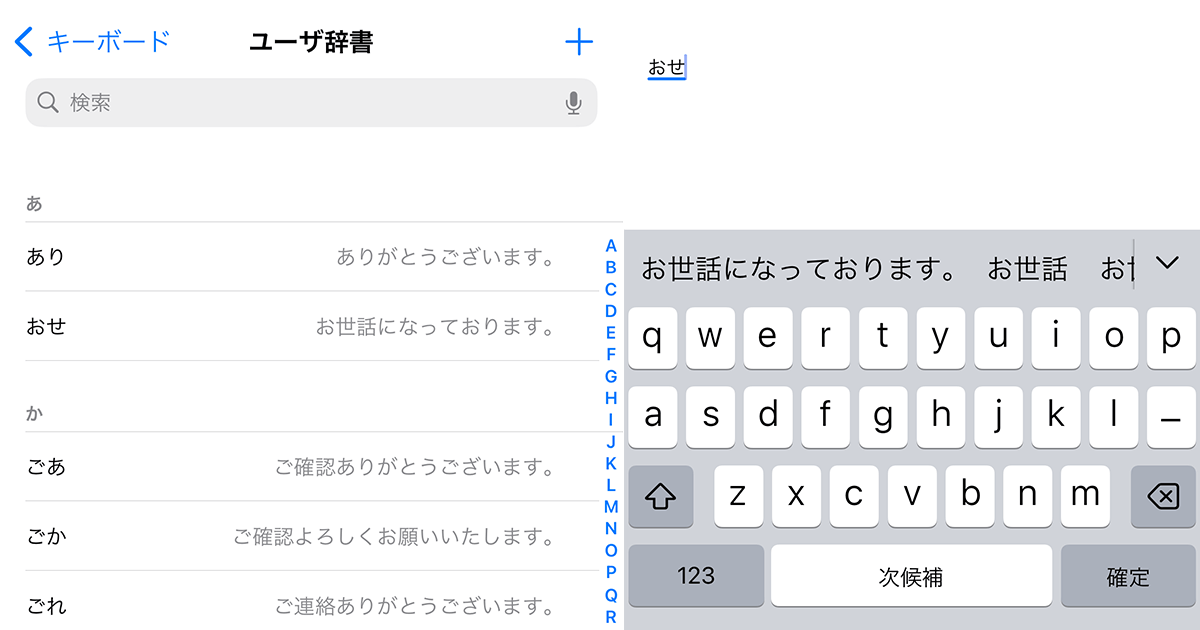Select the ごあ shortcut row
Viewport: 1200px width, 630px height.
click(311, 467)
